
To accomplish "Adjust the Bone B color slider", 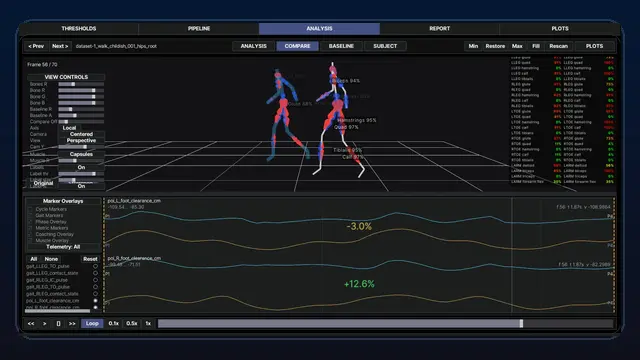I will click(81, 103).
